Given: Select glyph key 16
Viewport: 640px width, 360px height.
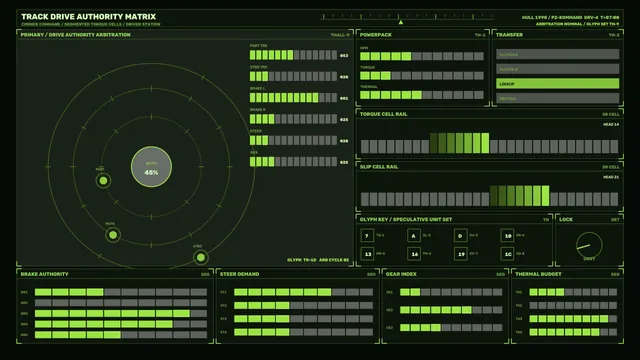Looking at the screenshot, I should tap(413, 254).
